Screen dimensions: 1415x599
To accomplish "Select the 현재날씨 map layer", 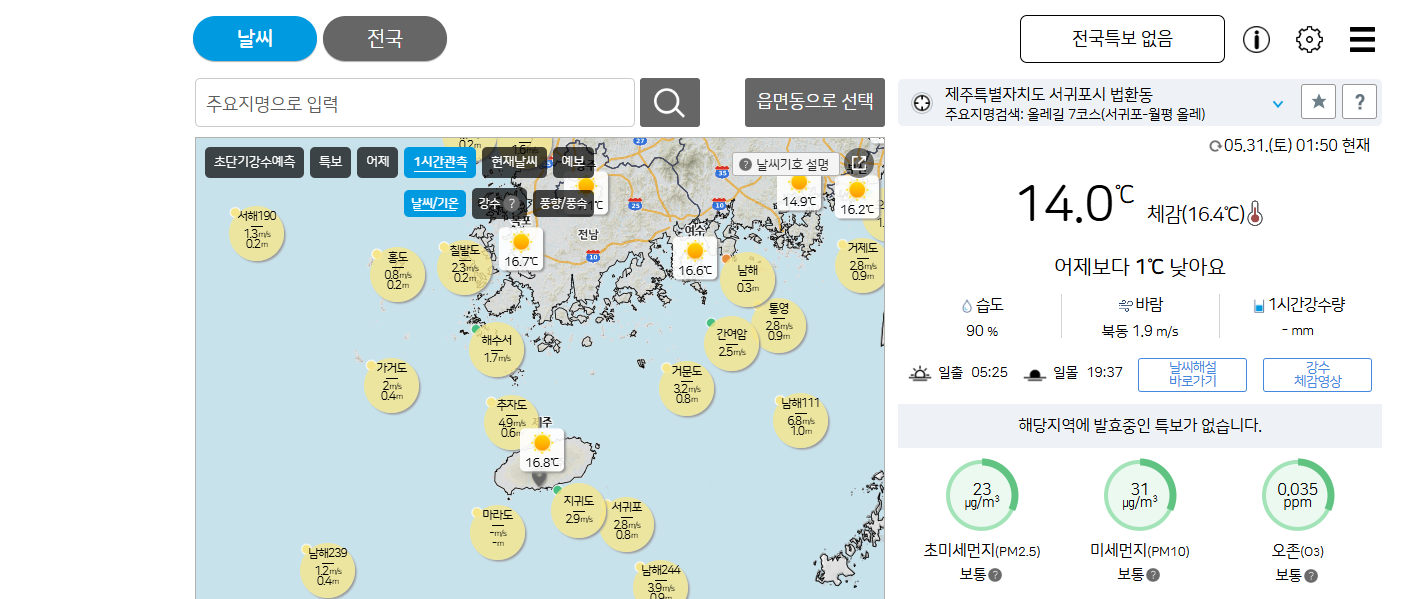I will click(514, 162).
